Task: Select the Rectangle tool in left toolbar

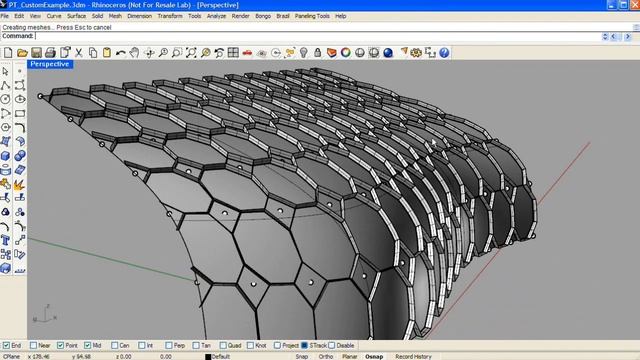Action: coord(20,113)
